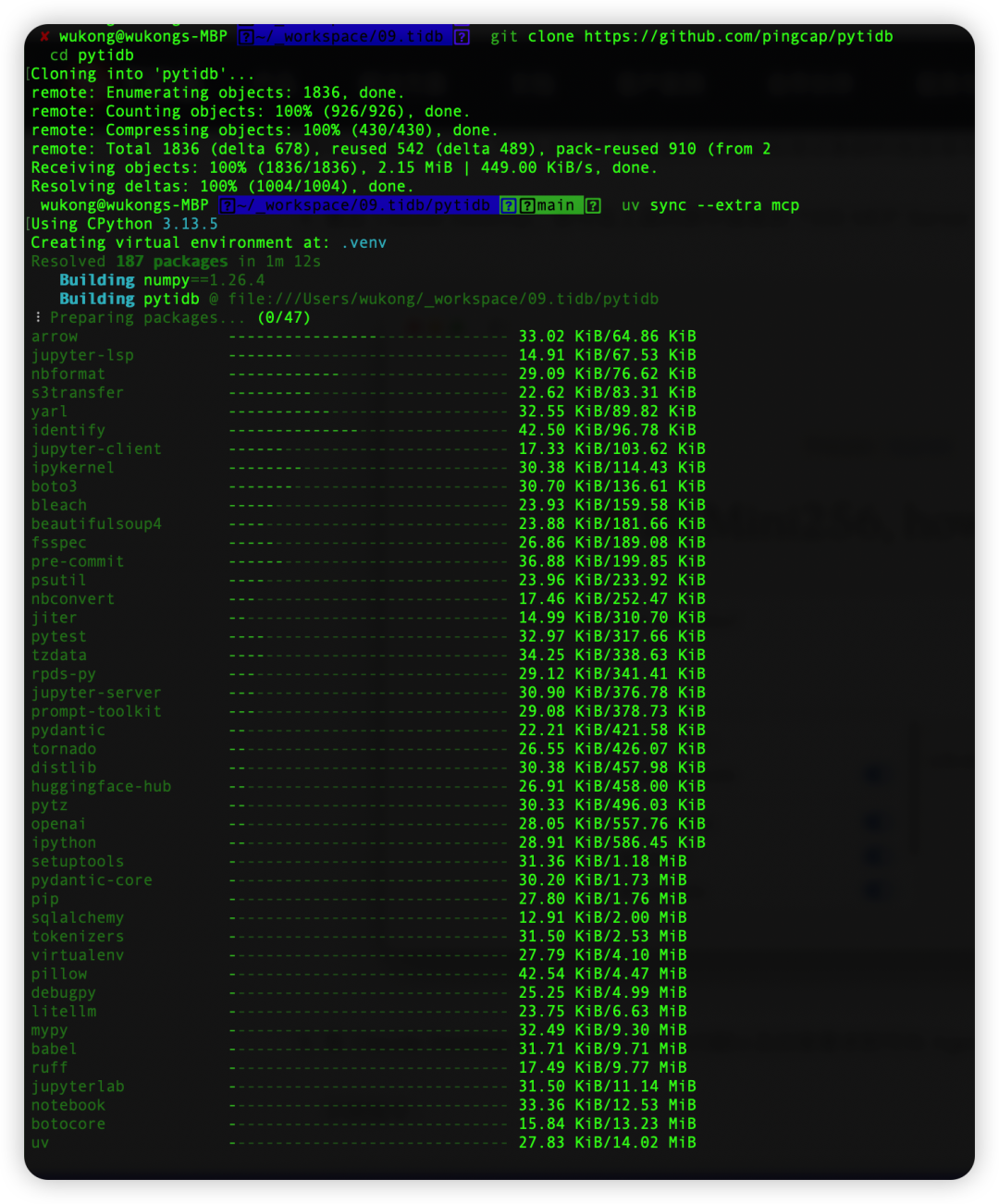The width and height of the screenshot is (999, 1204).
Task: Select the 'jiter' package name
Action: click(x=55, y=617)
